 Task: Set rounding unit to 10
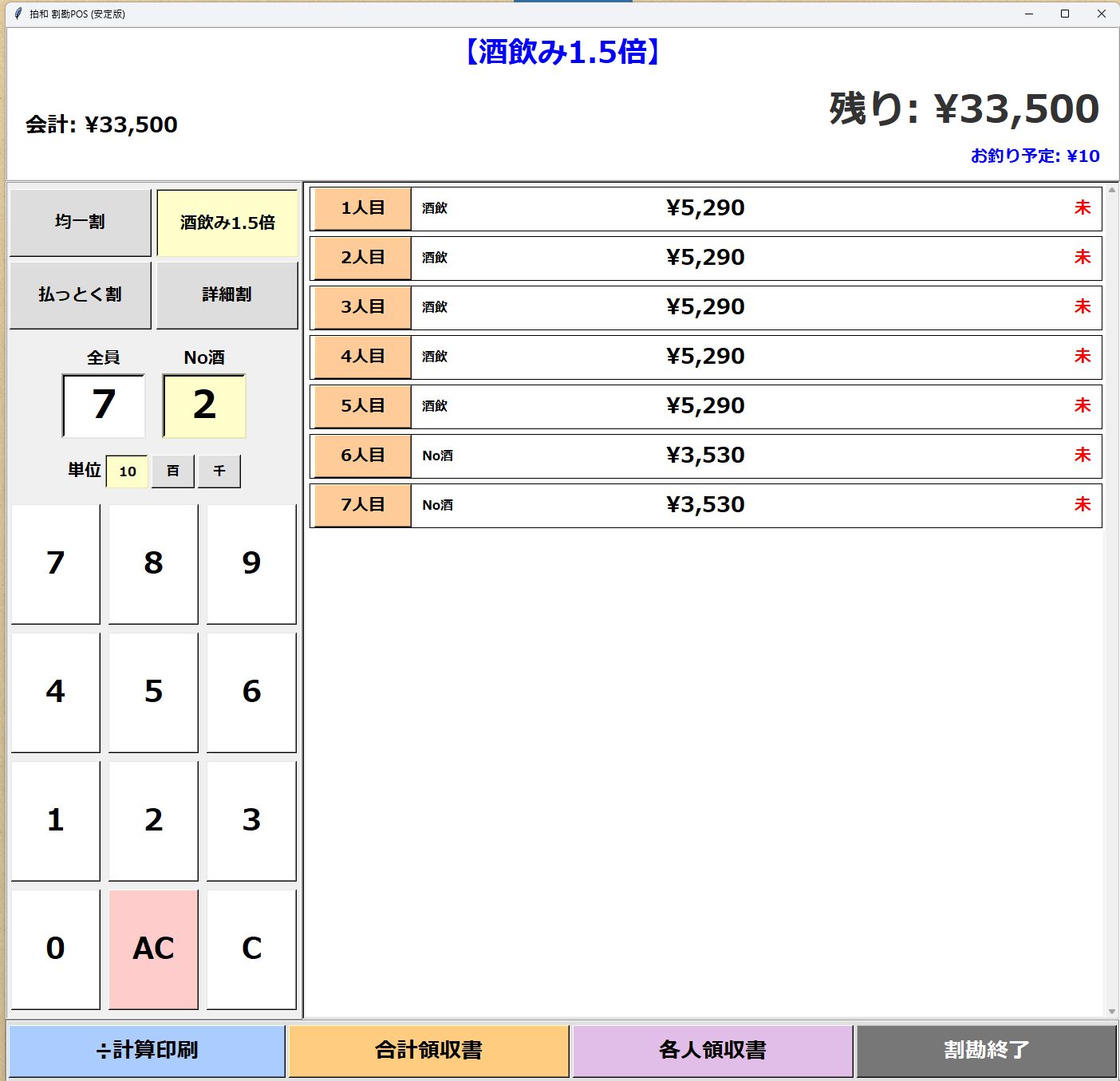tap(128, 471)
